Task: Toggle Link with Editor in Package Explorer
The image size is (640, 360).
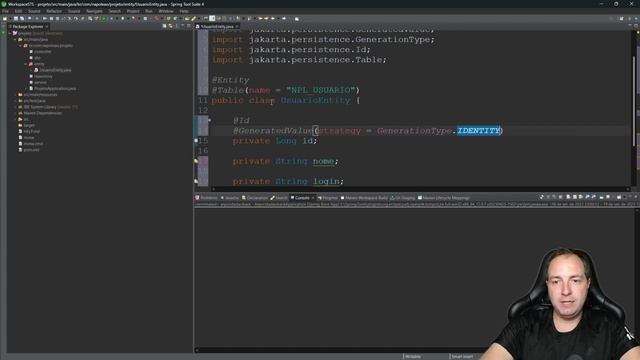Action: click(x=170, y=26)
